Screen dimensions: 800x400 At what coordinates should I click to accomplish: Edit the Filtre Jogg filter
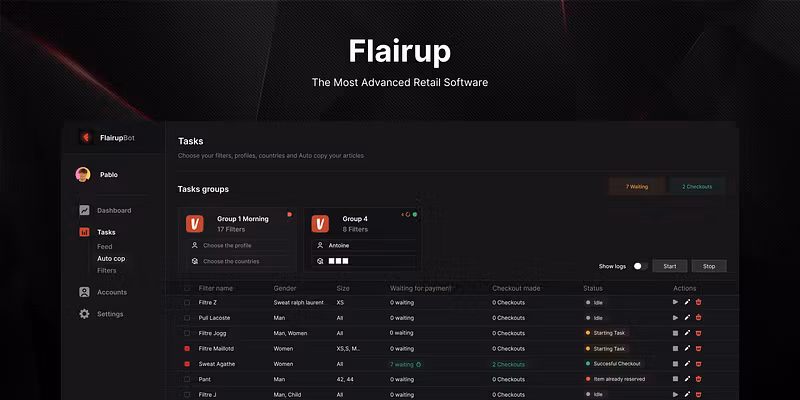pyautogui.click(x=687, y=333)
